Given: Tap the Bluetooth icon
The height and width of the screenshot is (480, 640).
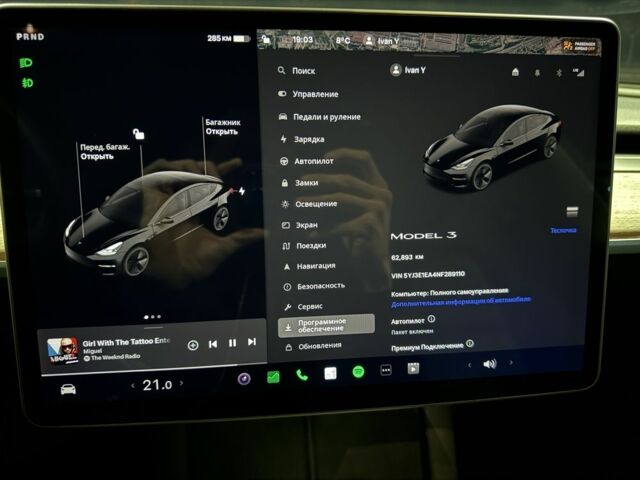Looking at the screenshot, I should point(559,73).
